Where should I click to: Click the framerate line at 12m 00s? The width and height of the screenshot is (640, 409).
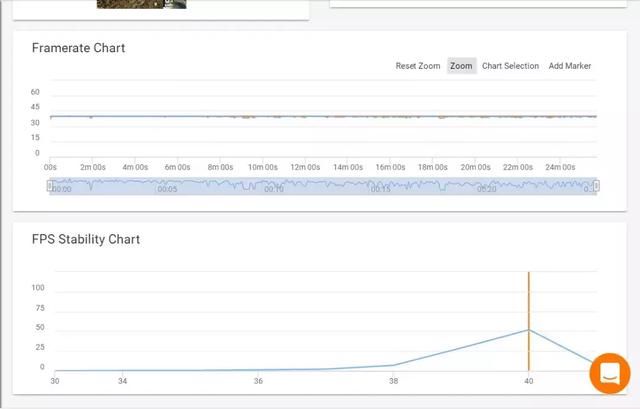305,116
